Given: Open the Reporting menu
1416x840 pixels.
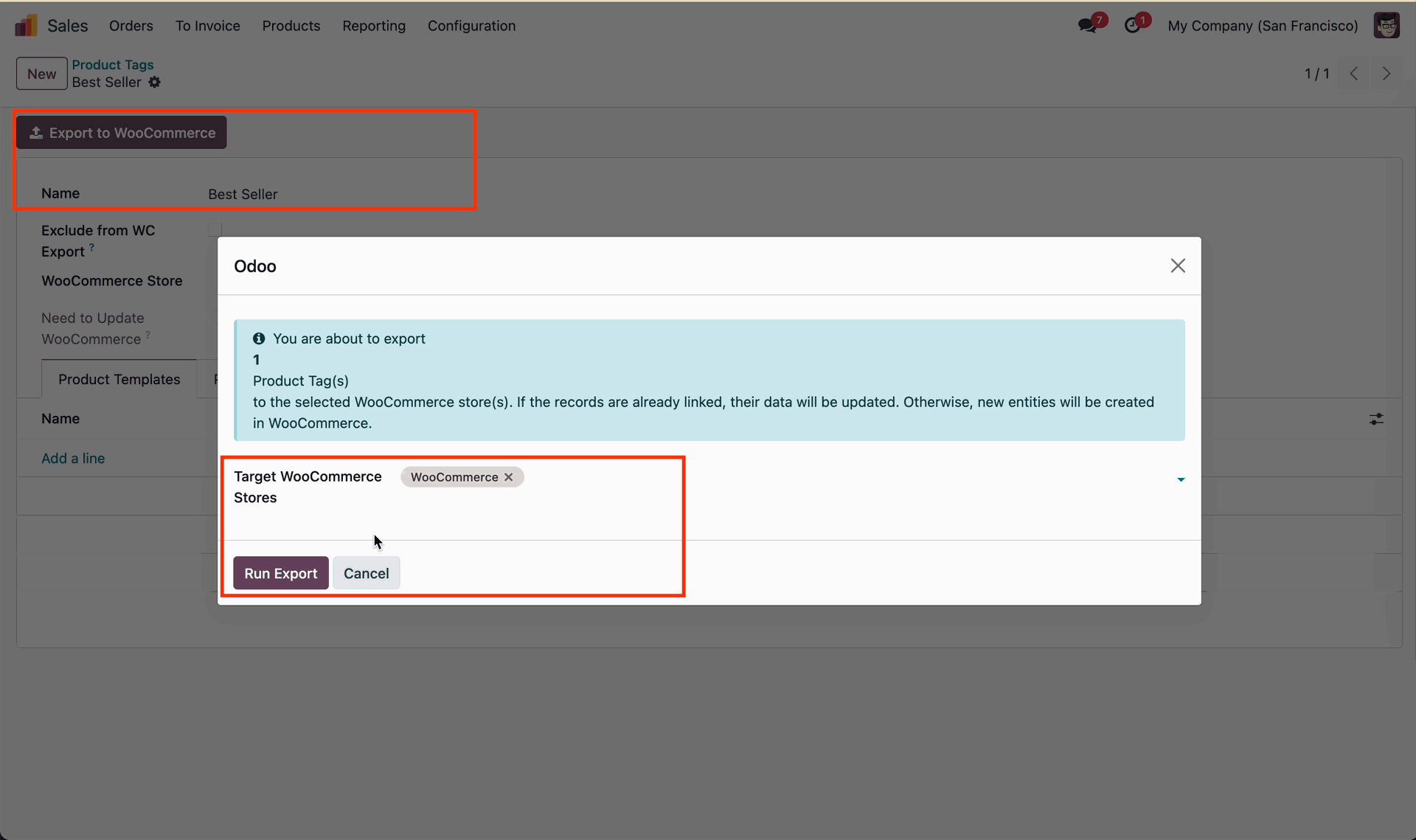Looking at the screenshot, I should click(374, 26).
